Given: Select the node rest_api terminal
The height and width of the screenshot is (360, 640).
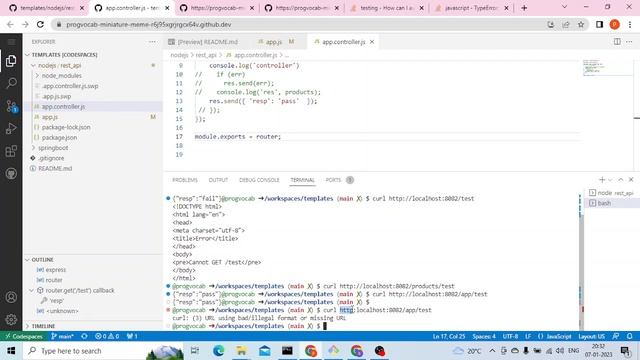Looking at the screenshot, I should 611,193.
